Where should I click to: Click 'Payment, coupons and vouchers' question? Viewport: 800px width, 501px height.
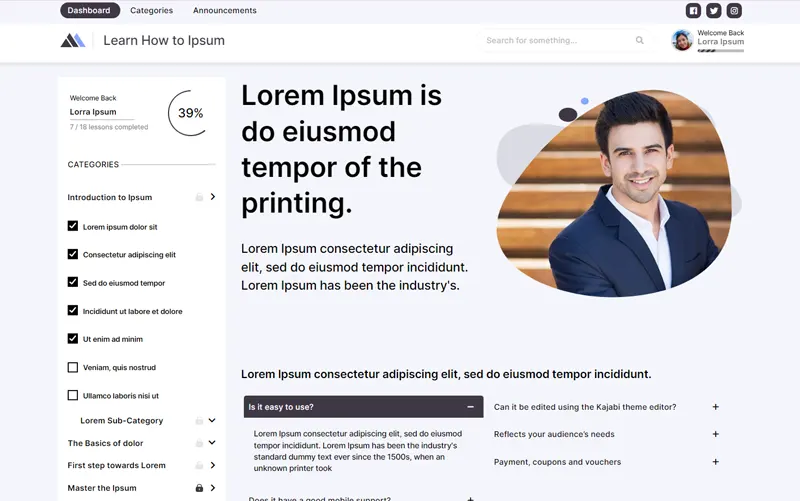coord(557,462)
